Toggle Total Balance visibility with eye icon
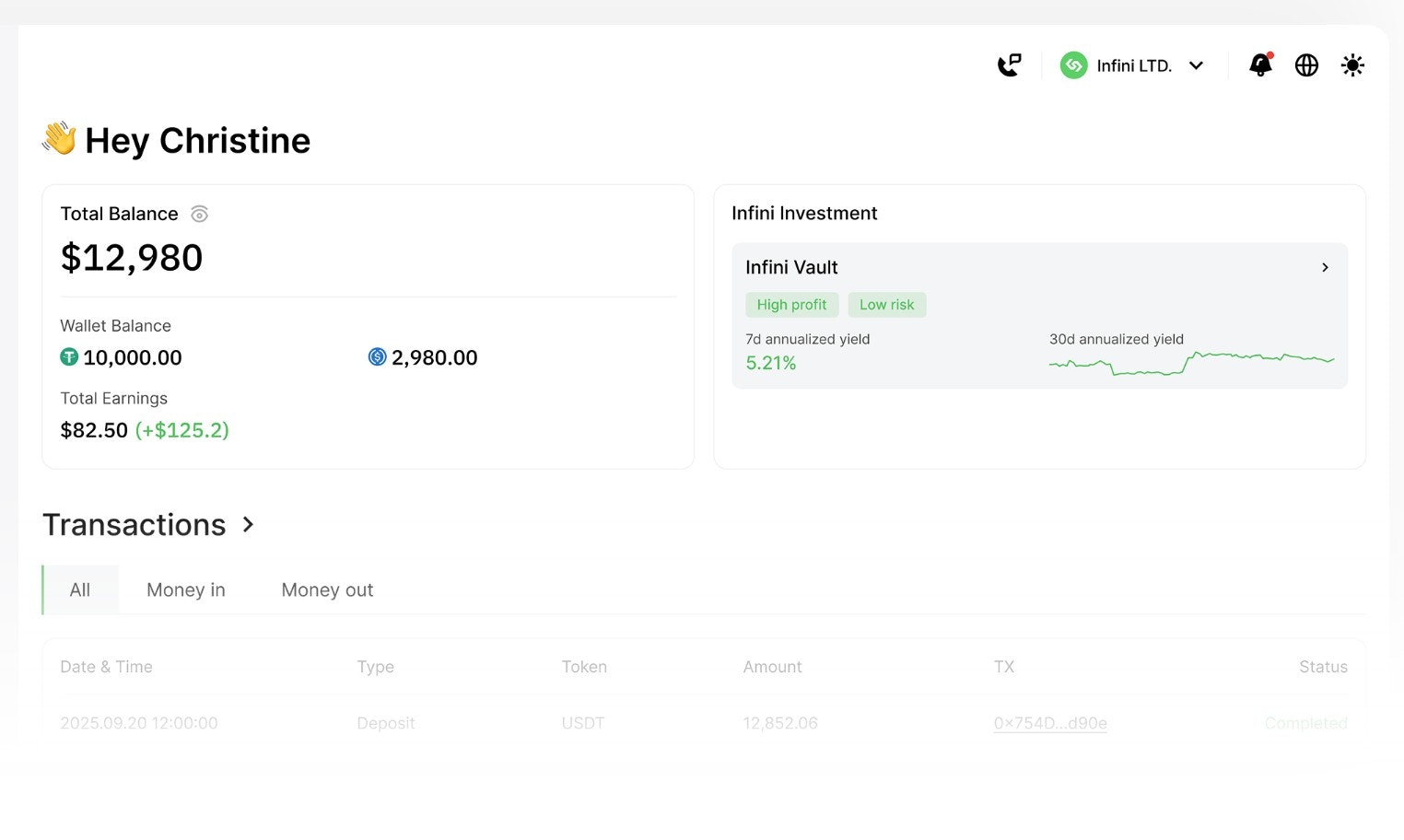This screenshot has width=1404, height=840. point(200,214)
